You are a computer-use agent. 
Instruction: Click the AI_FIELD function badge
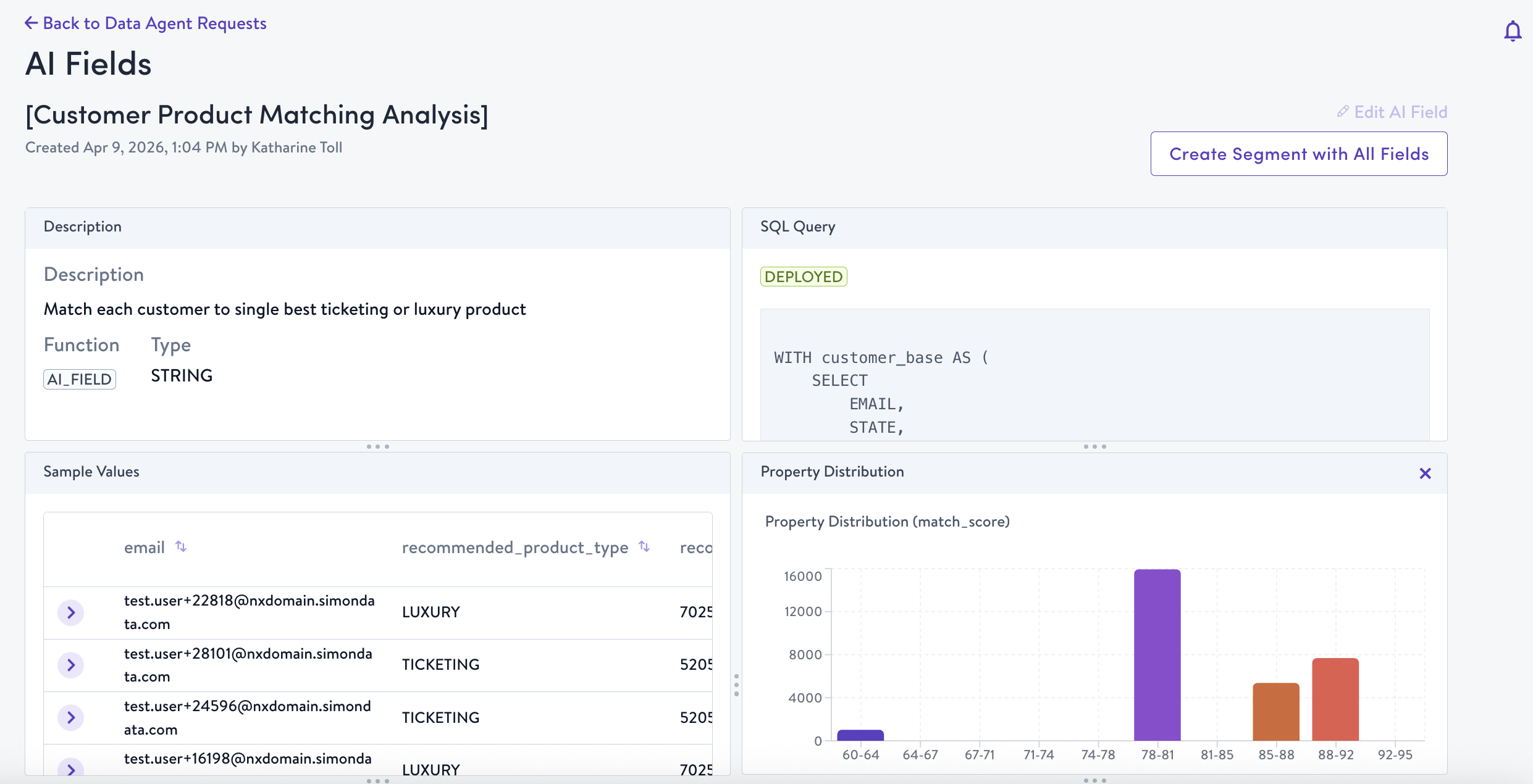click(79, 378)
